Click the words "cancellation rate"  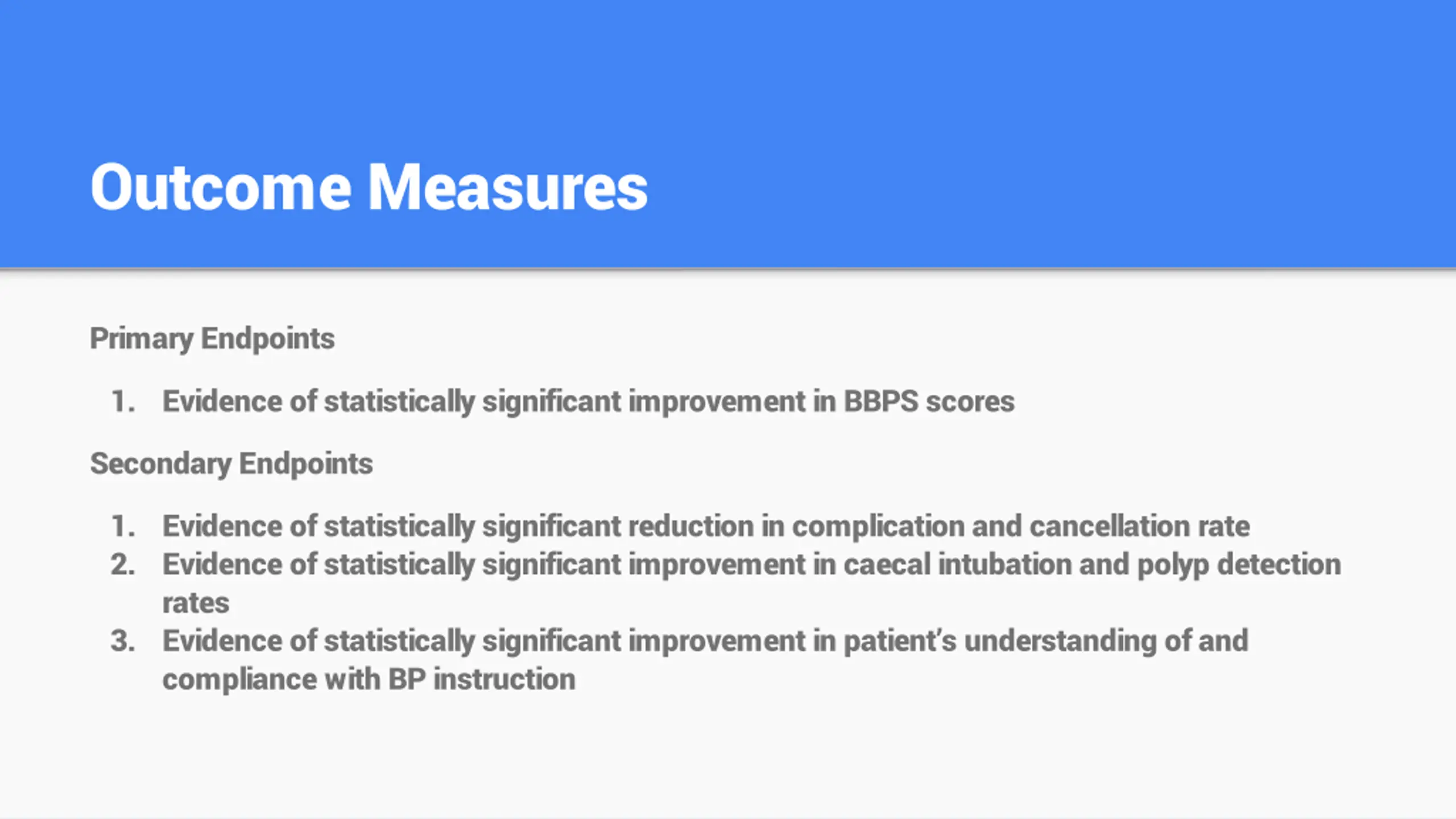[x=1140, y=526]
